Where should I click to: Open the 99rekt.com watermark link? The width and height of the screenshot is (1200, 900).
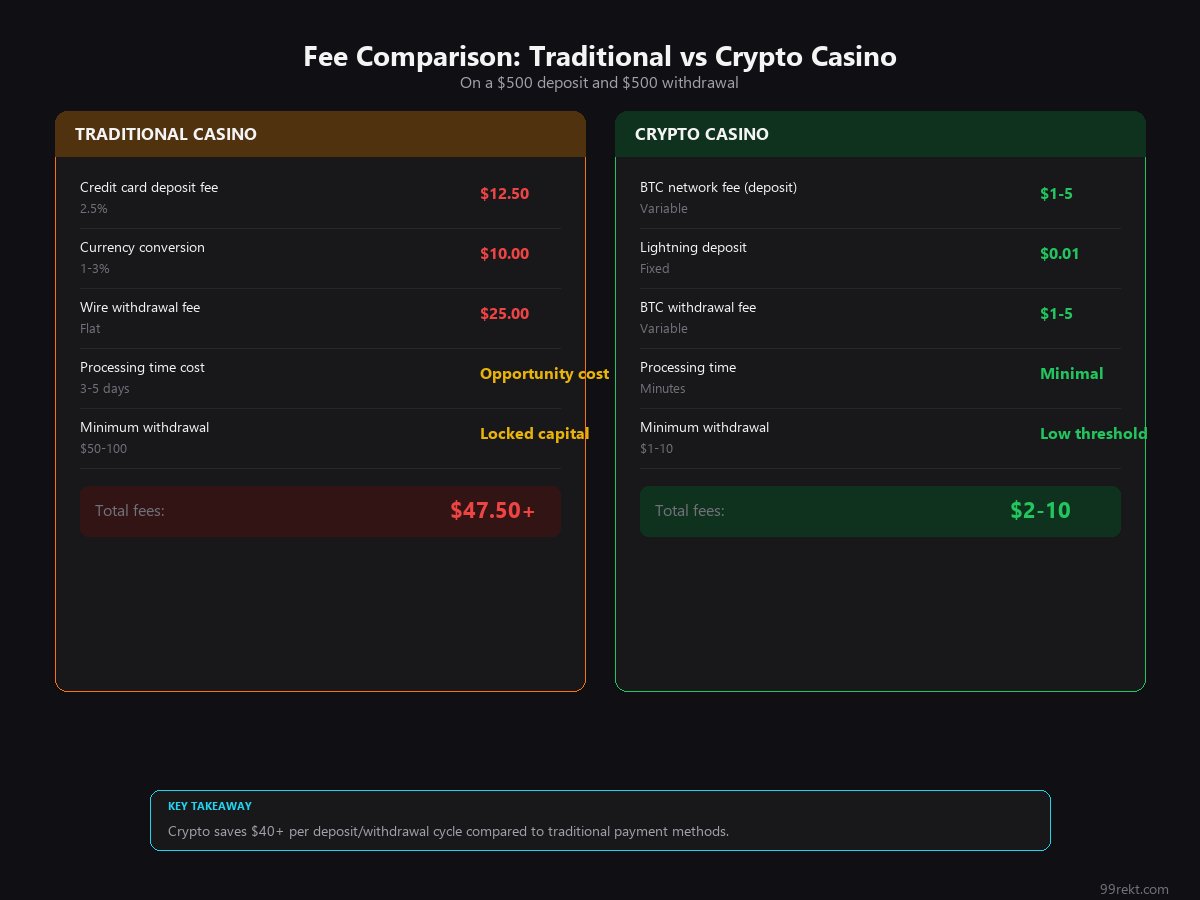click(x=1133, y=889)
